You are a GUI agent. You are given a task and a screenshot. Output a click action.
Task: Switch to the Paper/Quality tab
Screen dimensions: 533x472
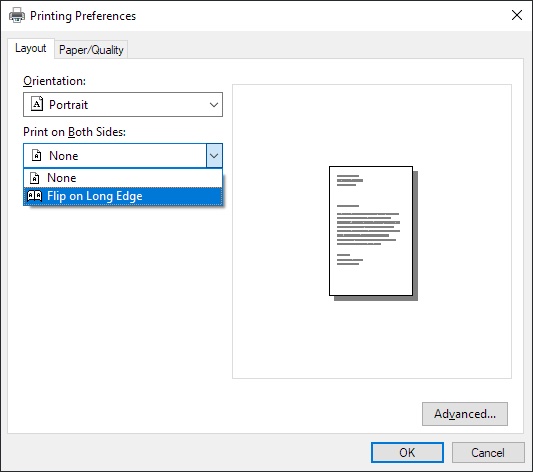coord(91,50)
